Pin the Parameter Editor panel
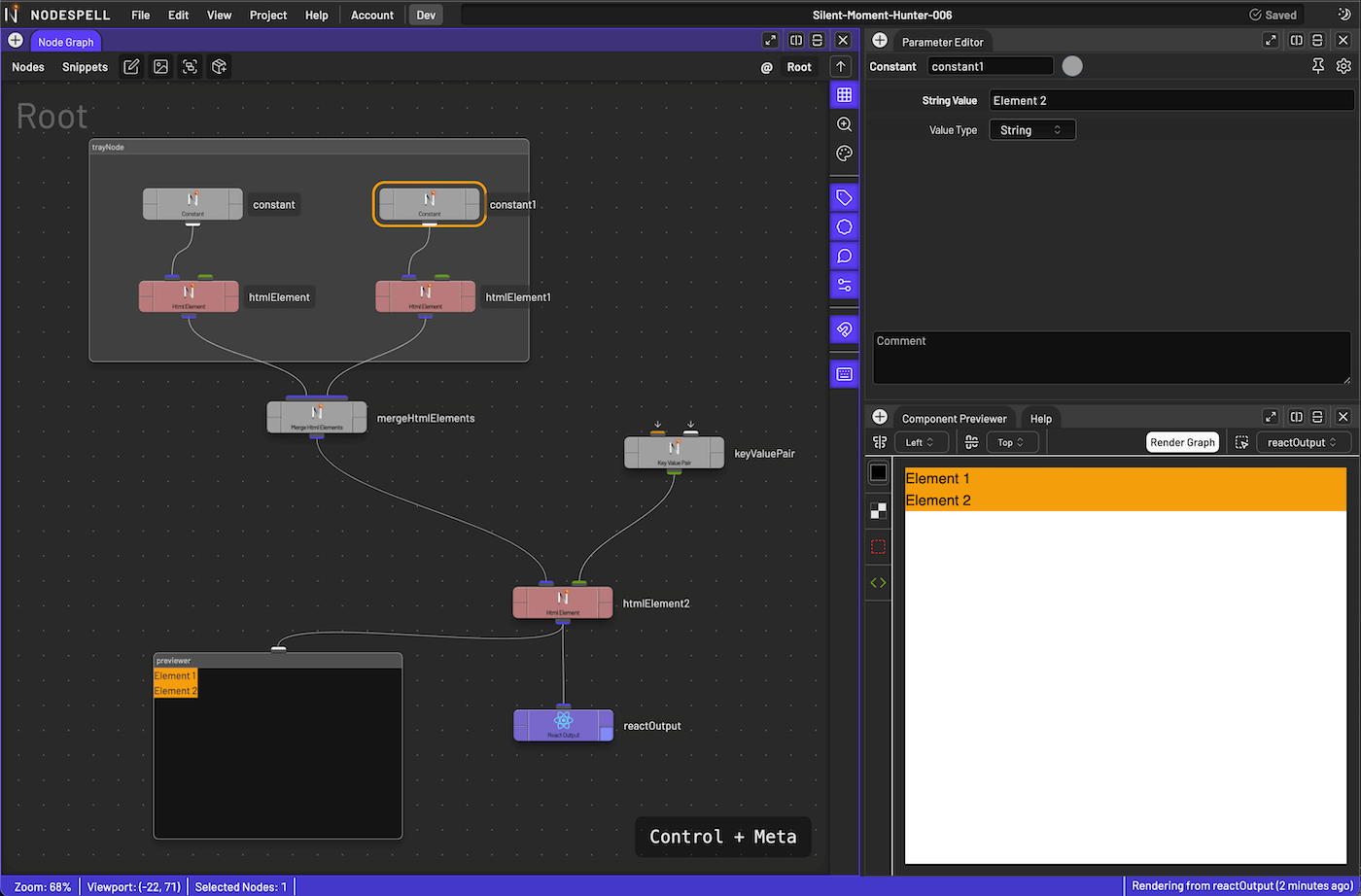Image resolution: width=1361 pixels, height=896 pixels. (1318, 66)
